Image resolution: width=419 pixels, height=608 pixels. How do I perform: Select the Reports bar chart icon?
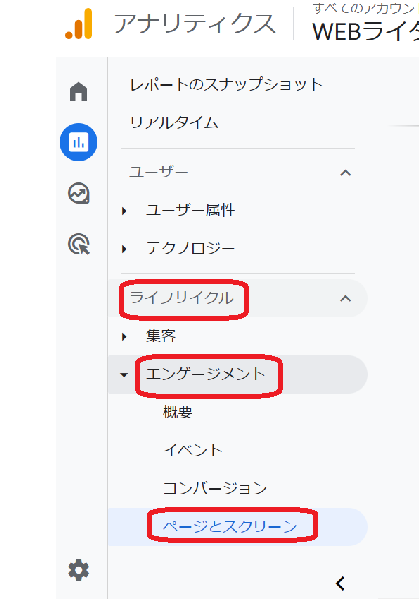(x=79, y=142)
